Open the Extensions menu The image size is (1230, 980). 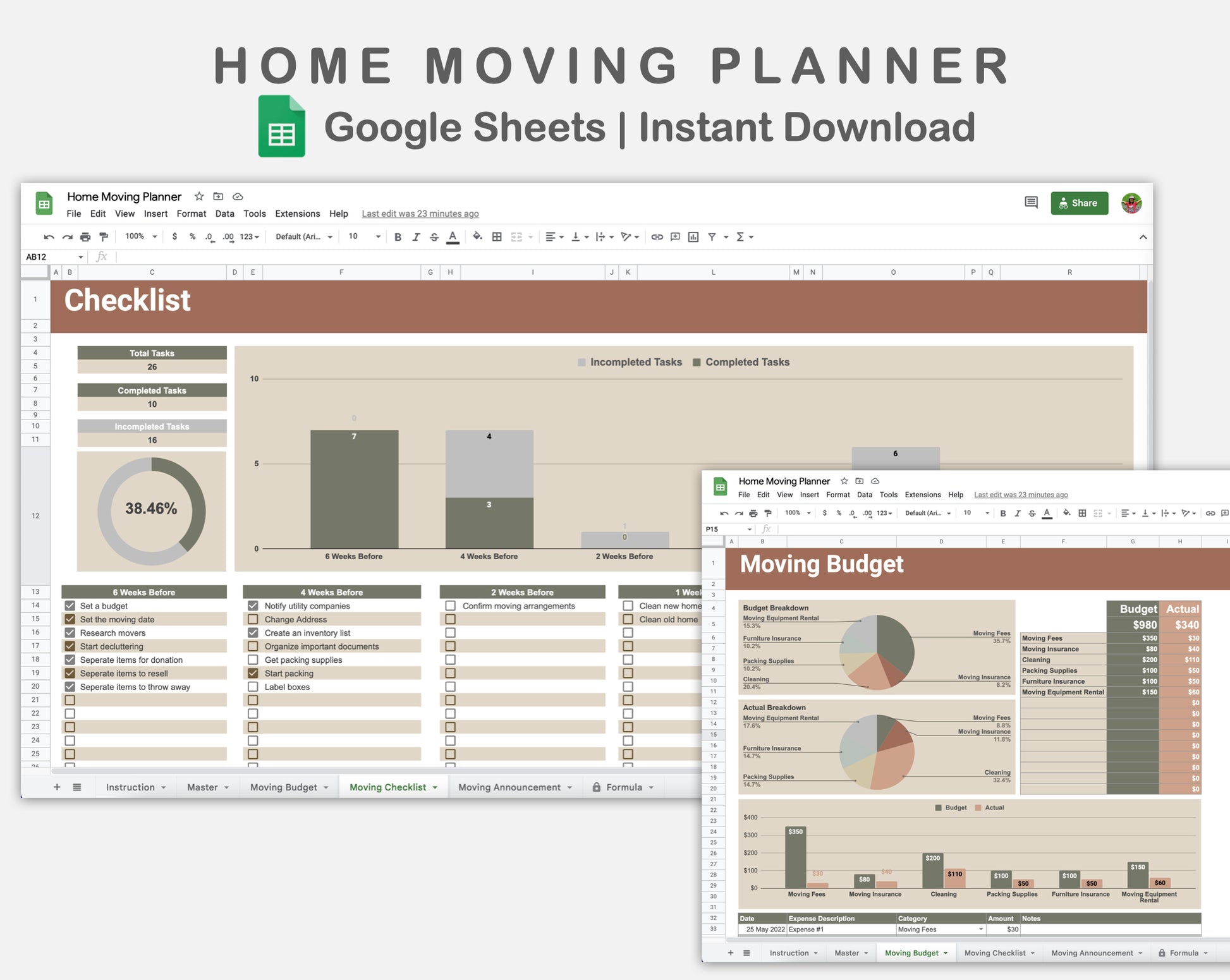297,214
